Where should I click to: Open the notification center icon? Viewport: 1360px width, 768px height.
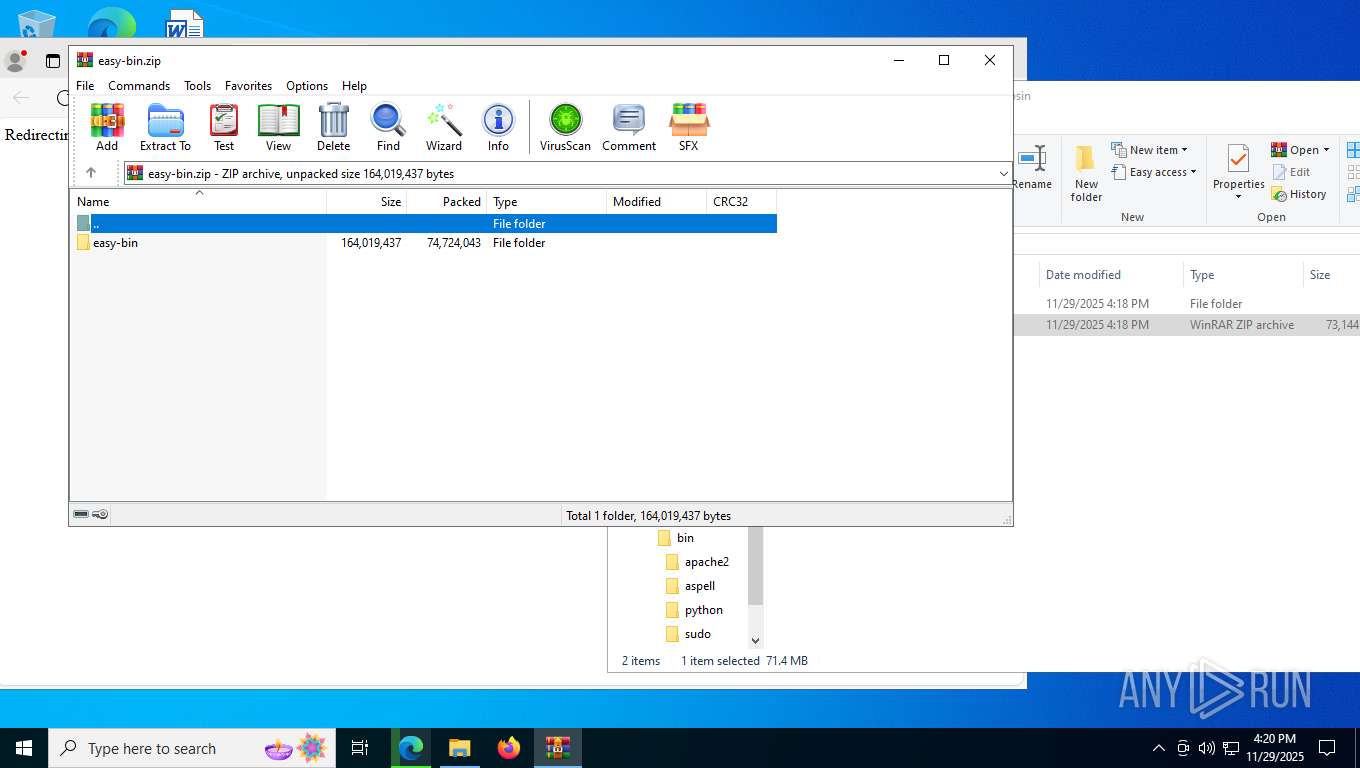pos(1327,748)
